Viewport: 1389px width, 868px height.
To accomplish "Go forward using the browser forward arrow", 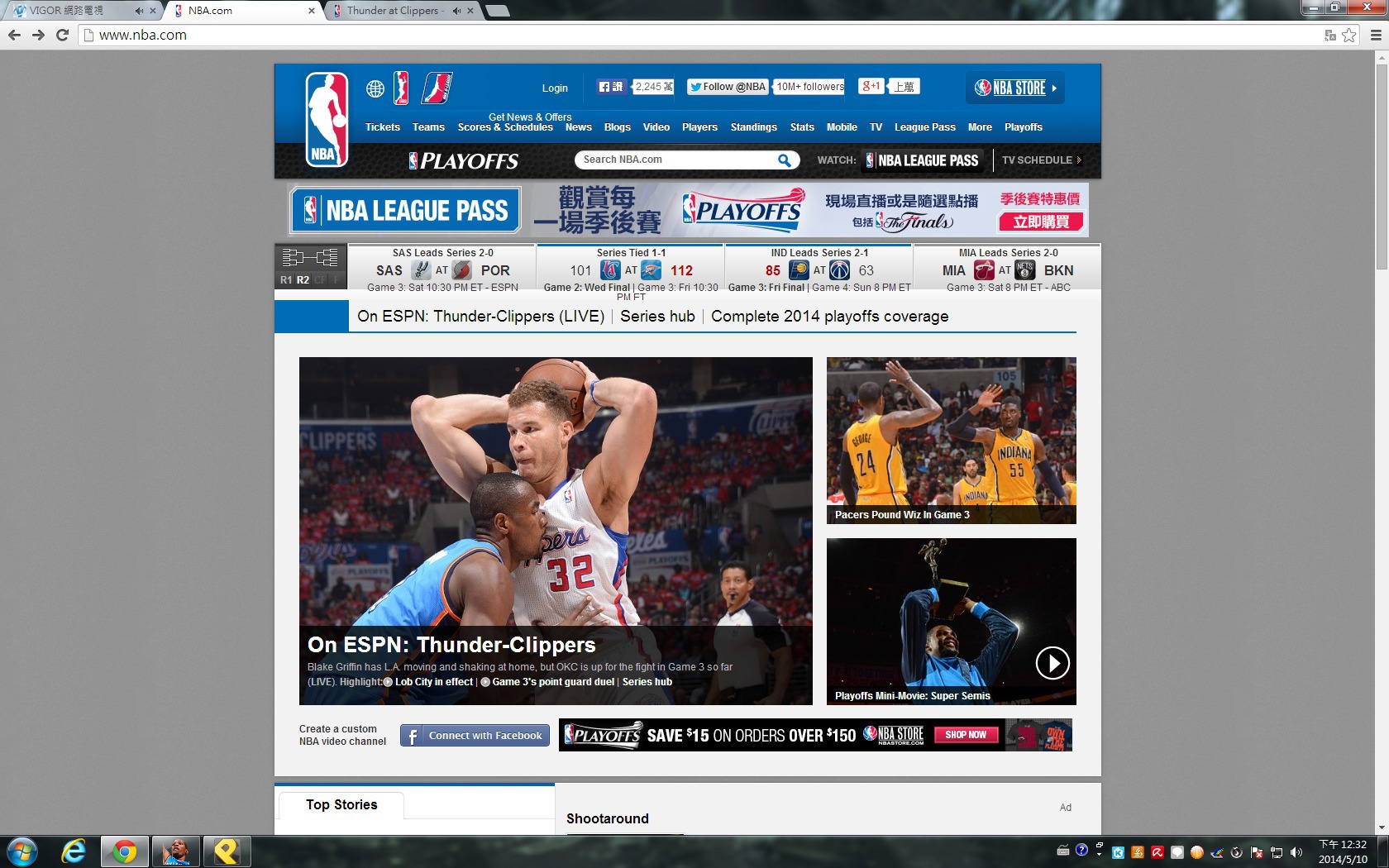I will point(38,35).
